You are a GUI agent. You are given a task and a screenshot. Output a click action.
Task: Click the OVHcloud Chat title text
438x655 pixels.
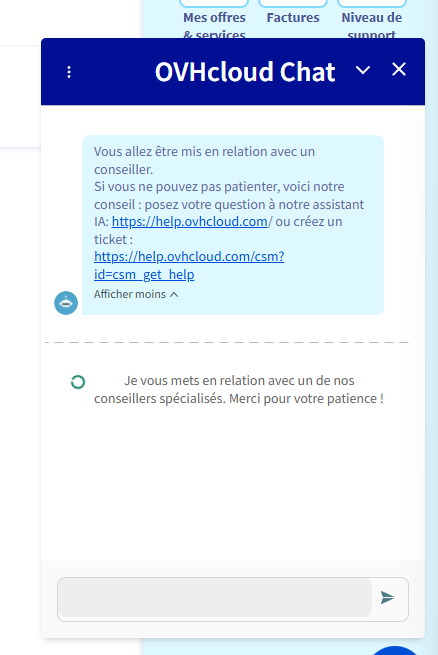coord(245,71)
